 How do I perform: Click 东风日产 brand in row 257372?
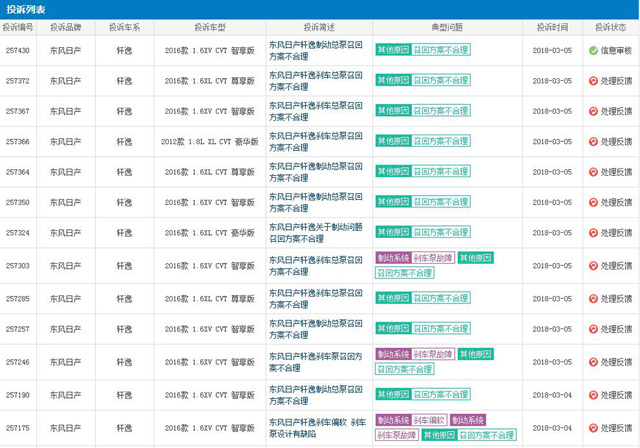click(x=66, y=81)
